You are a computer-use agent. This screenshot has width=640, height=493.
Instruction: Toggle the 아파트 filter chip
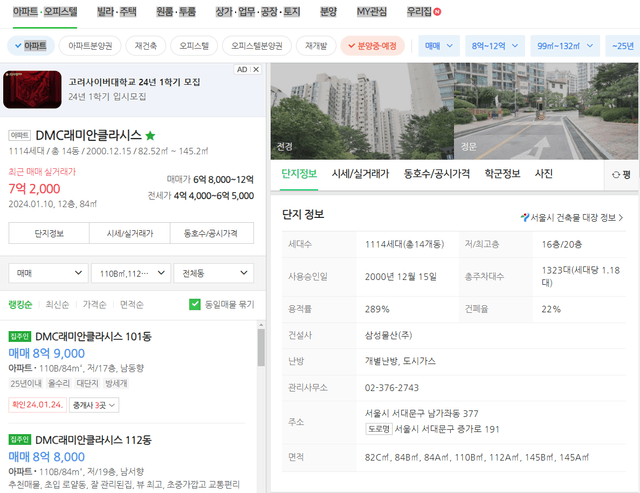(31, 46)
